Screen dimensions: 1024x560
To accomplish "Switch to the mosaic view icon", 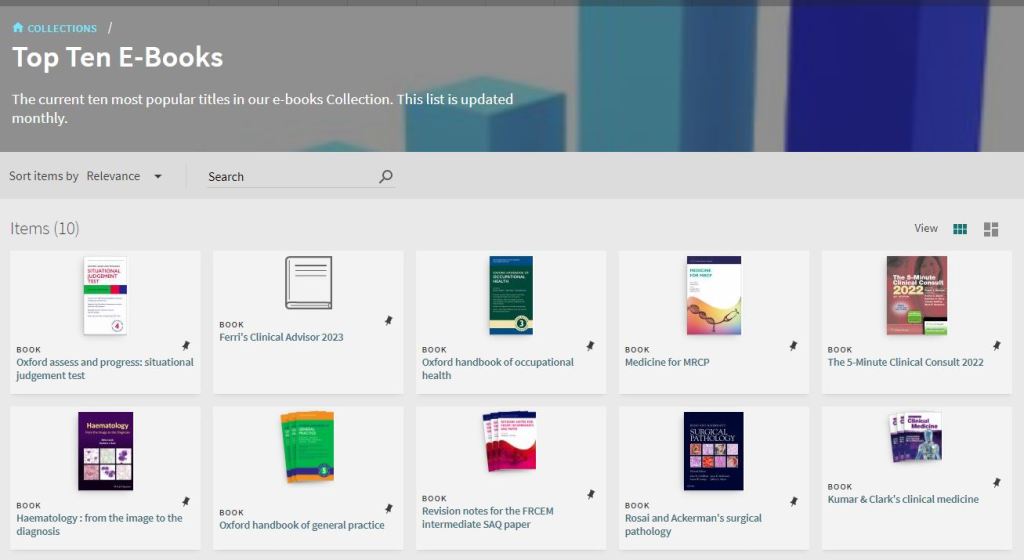I will (x=991, y=229).
